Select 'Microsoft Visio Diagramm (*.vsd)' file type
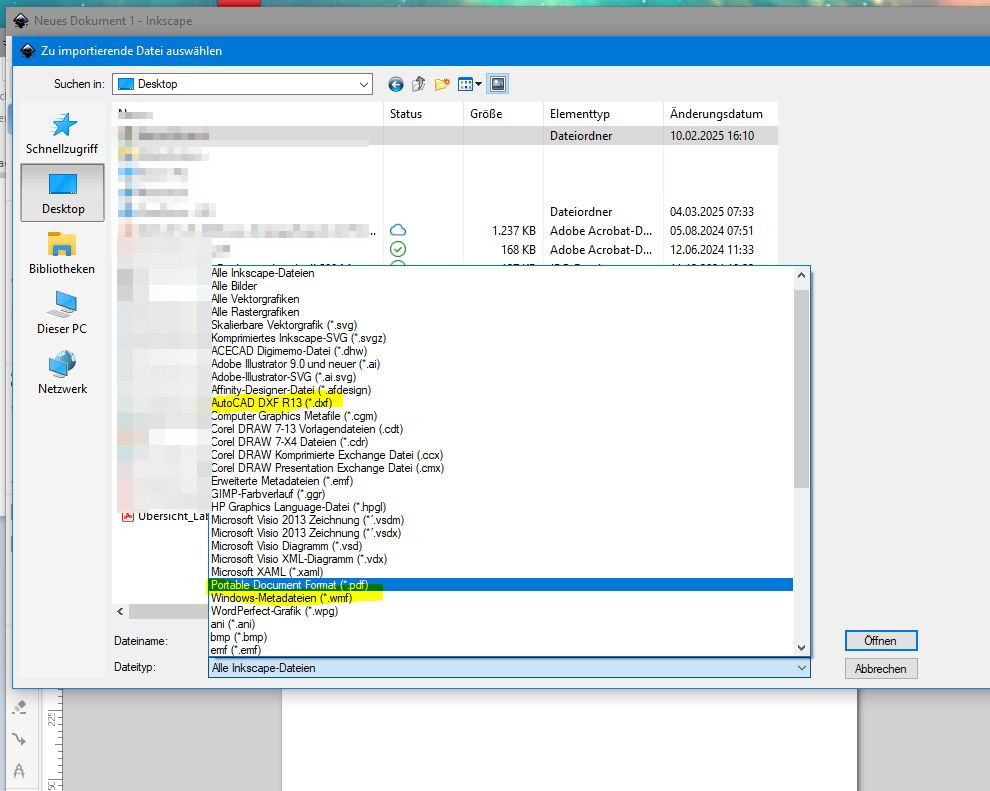Image resolution: width=990 pixels, height=791 pixels. [287, 546]
